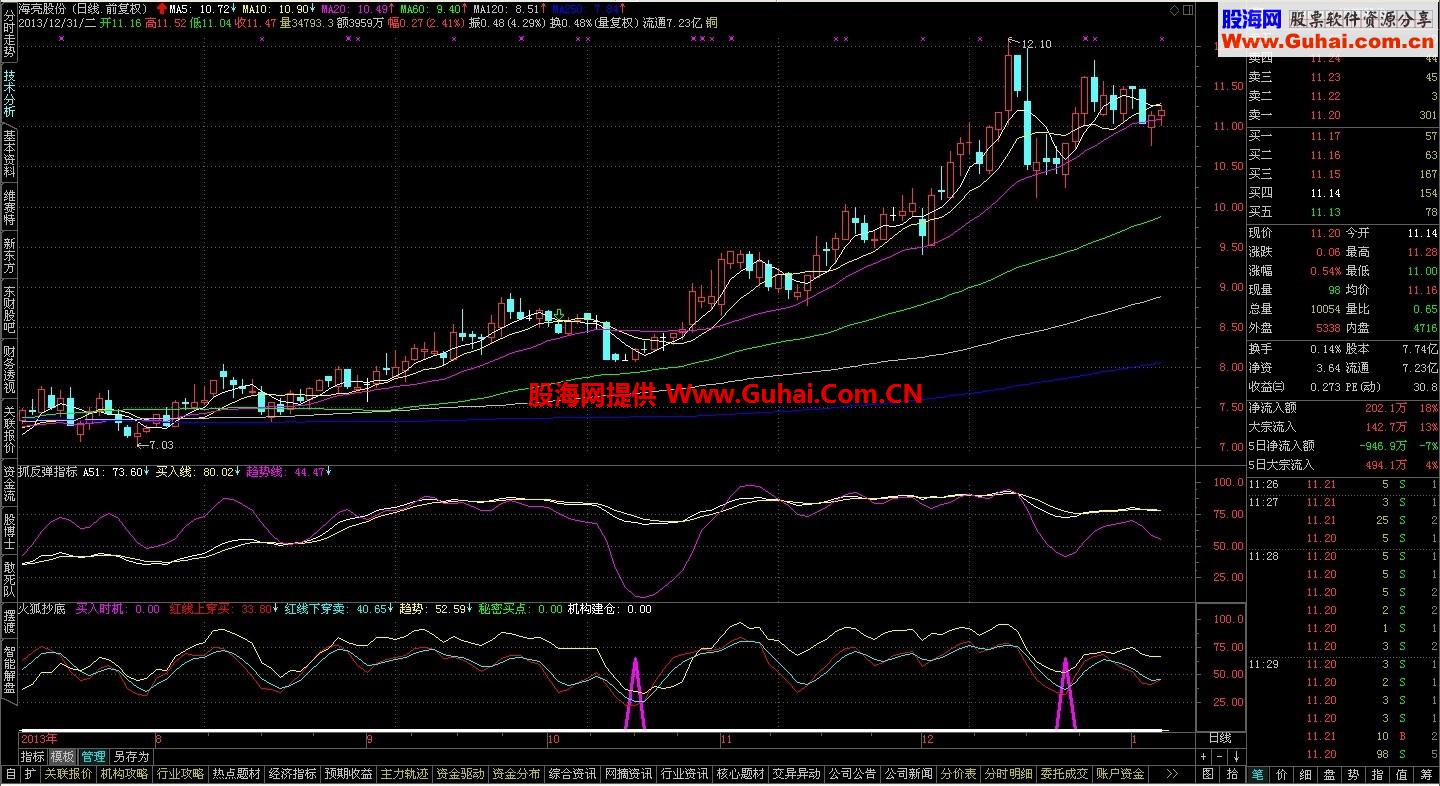The image size is (1440, 786).
Task: Open 预期收益 in the bottom bar
Action: coord(348,774)
